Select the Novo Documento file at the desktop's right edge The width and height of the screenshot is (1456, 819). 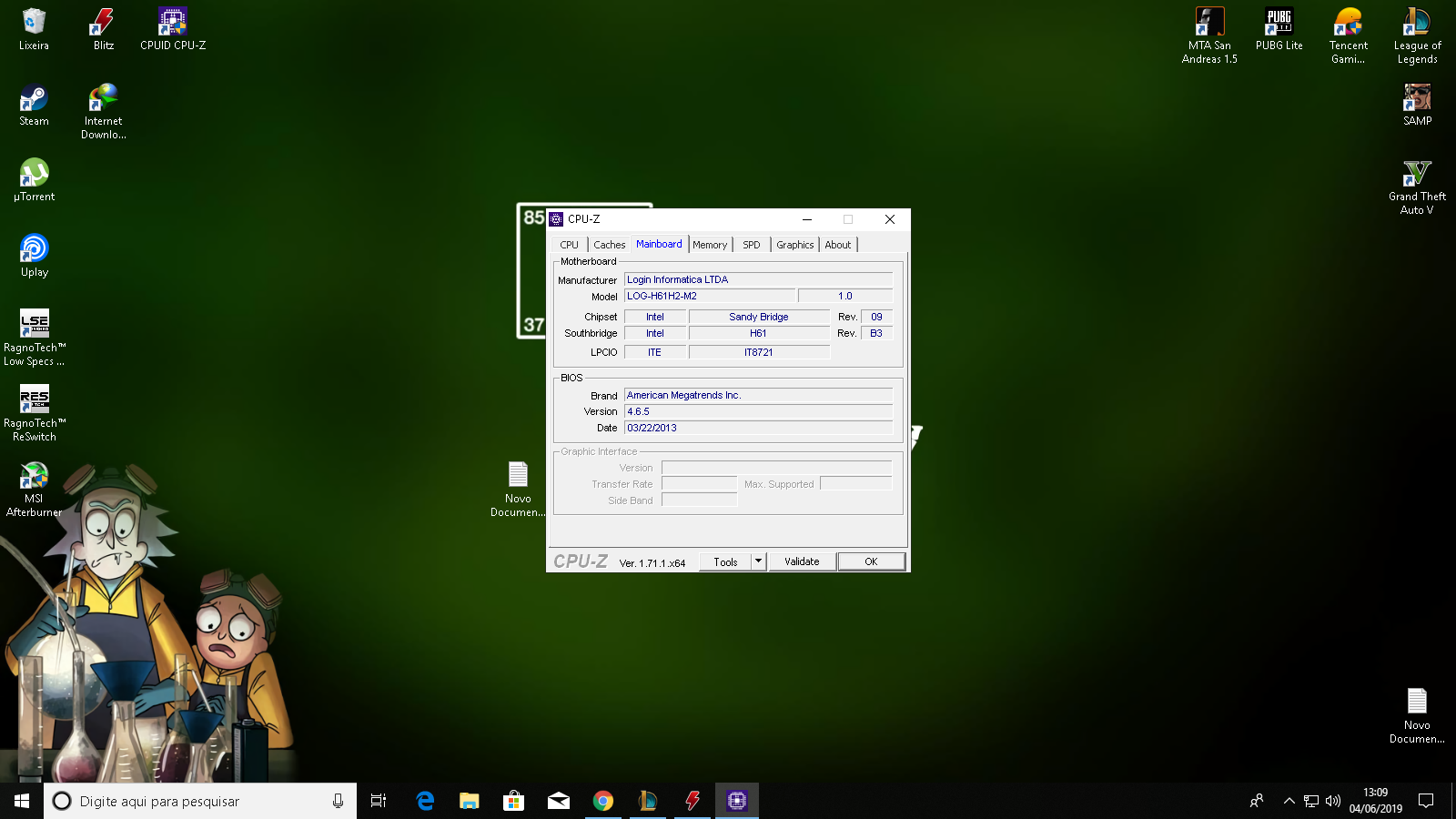1417,715
